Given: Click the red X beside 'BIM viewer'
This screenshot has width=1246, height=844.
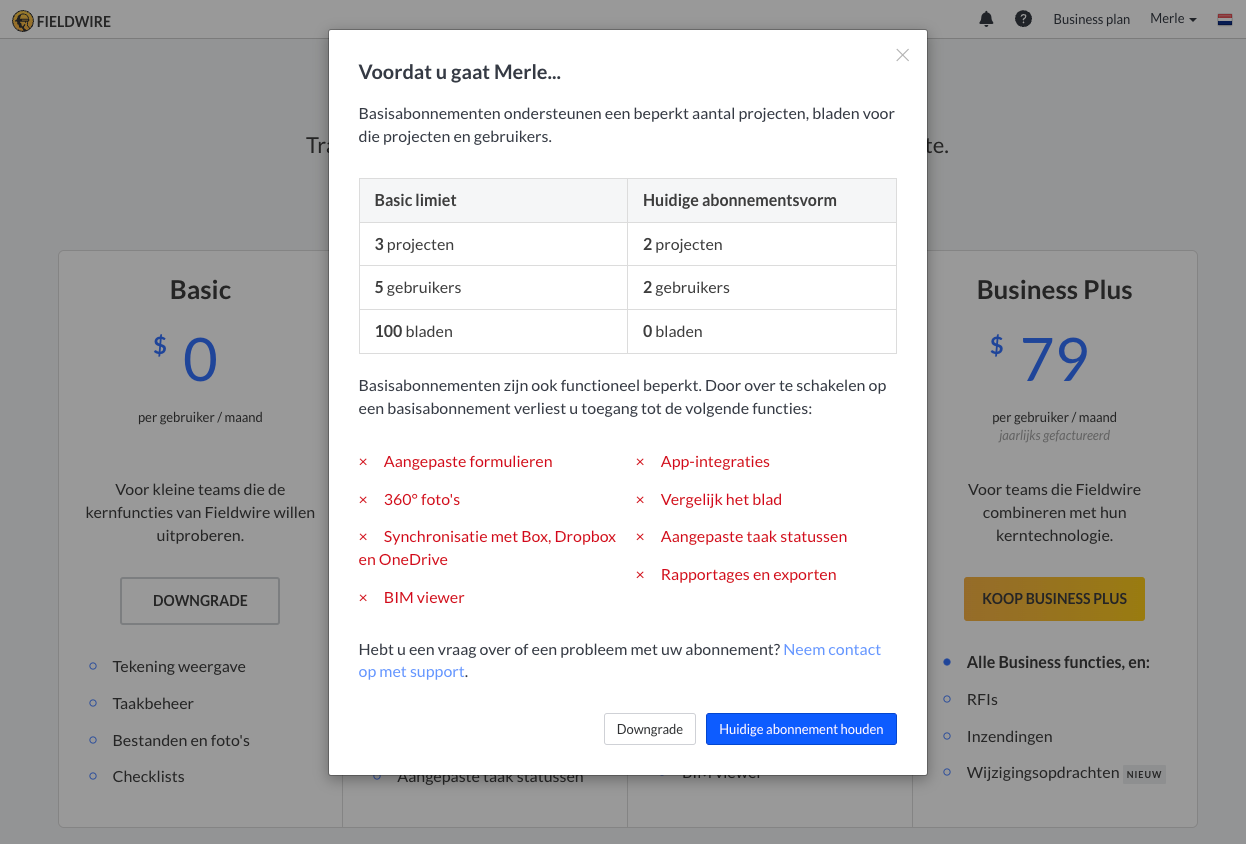Looking at the screenshot, I should [363, 598].
